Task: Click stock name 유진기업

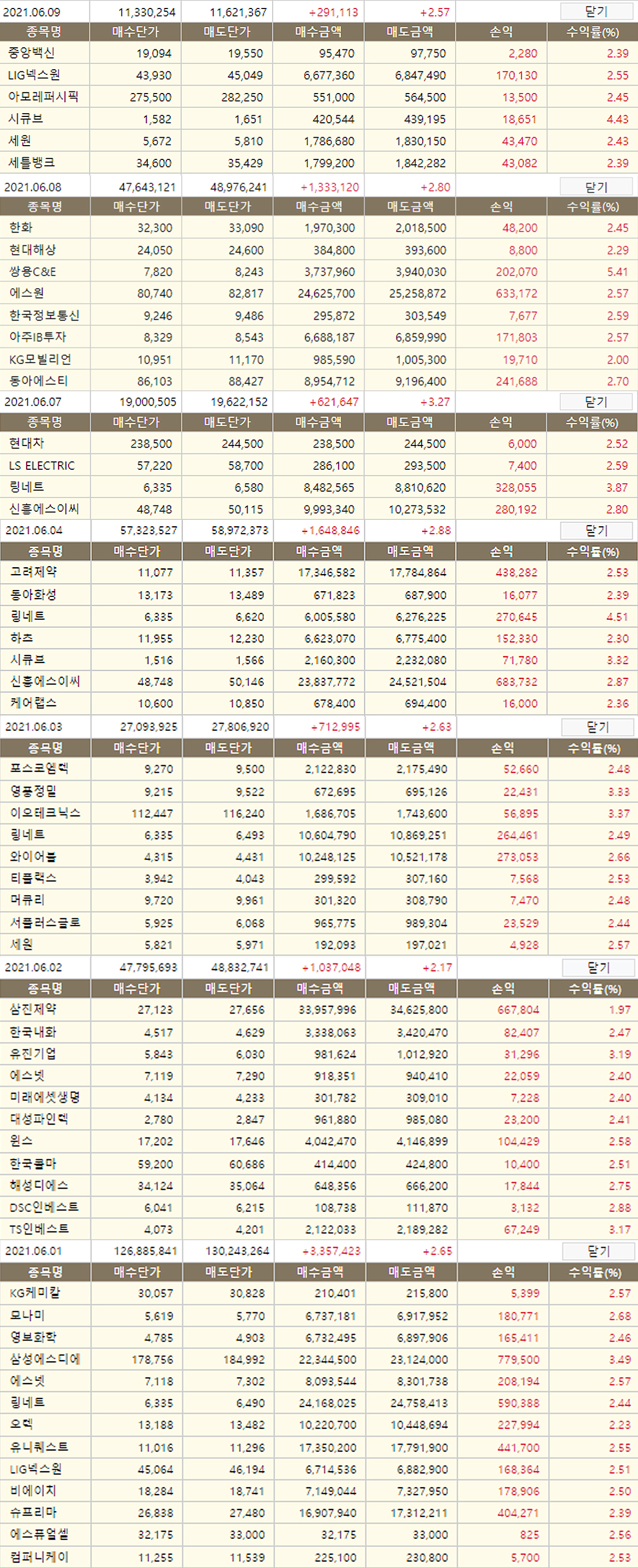Action: click(33, 1053)
